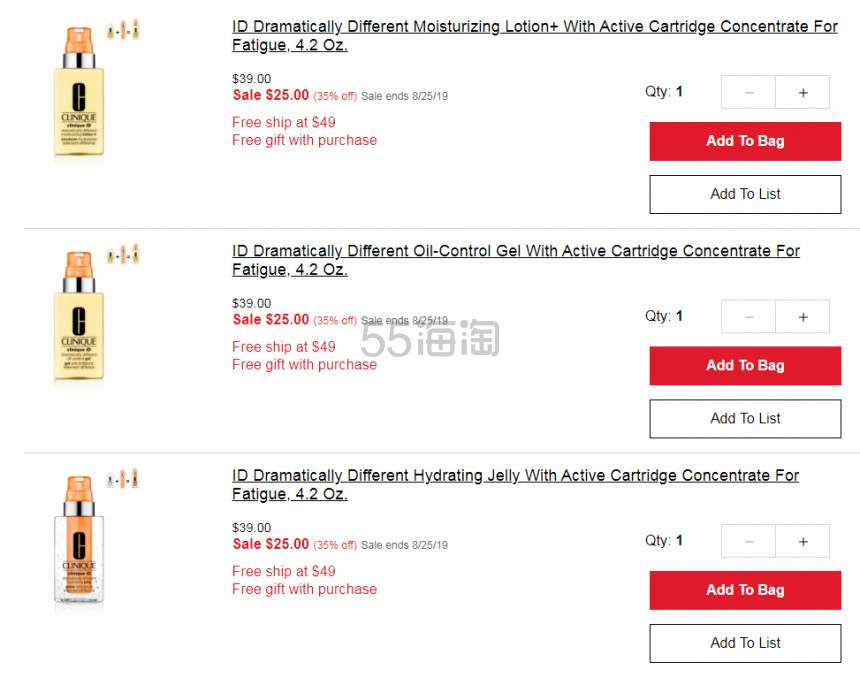The width and height of the screenshot is (860, 677).
Task: Add Oil-Control Gel to bag
Action: point(745,365)
